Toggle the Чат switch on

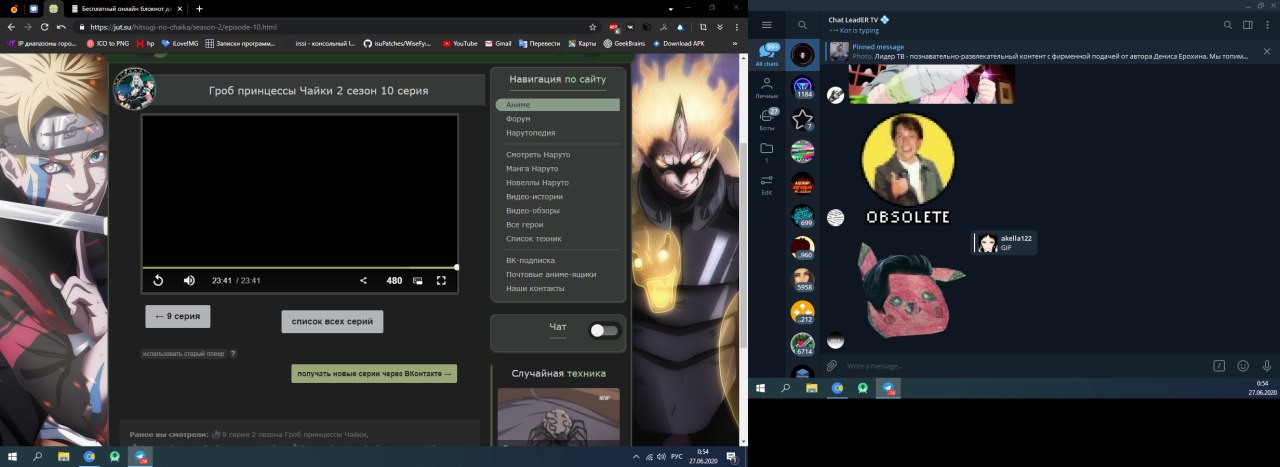coord(604,330)
